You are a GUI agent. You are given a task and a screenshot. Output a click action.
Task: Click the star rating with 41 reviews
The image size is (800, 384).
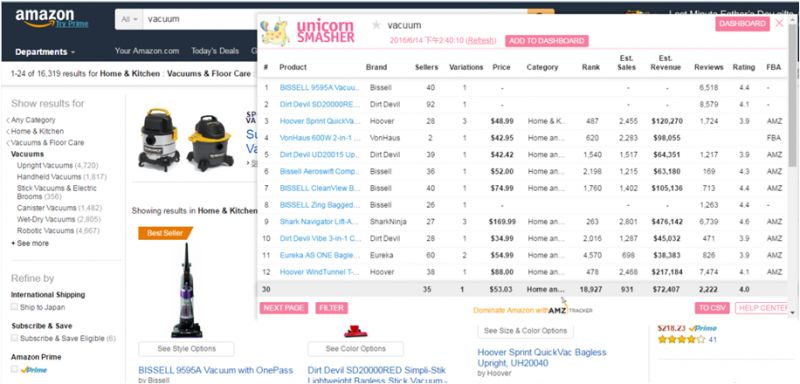coord(681,339)
